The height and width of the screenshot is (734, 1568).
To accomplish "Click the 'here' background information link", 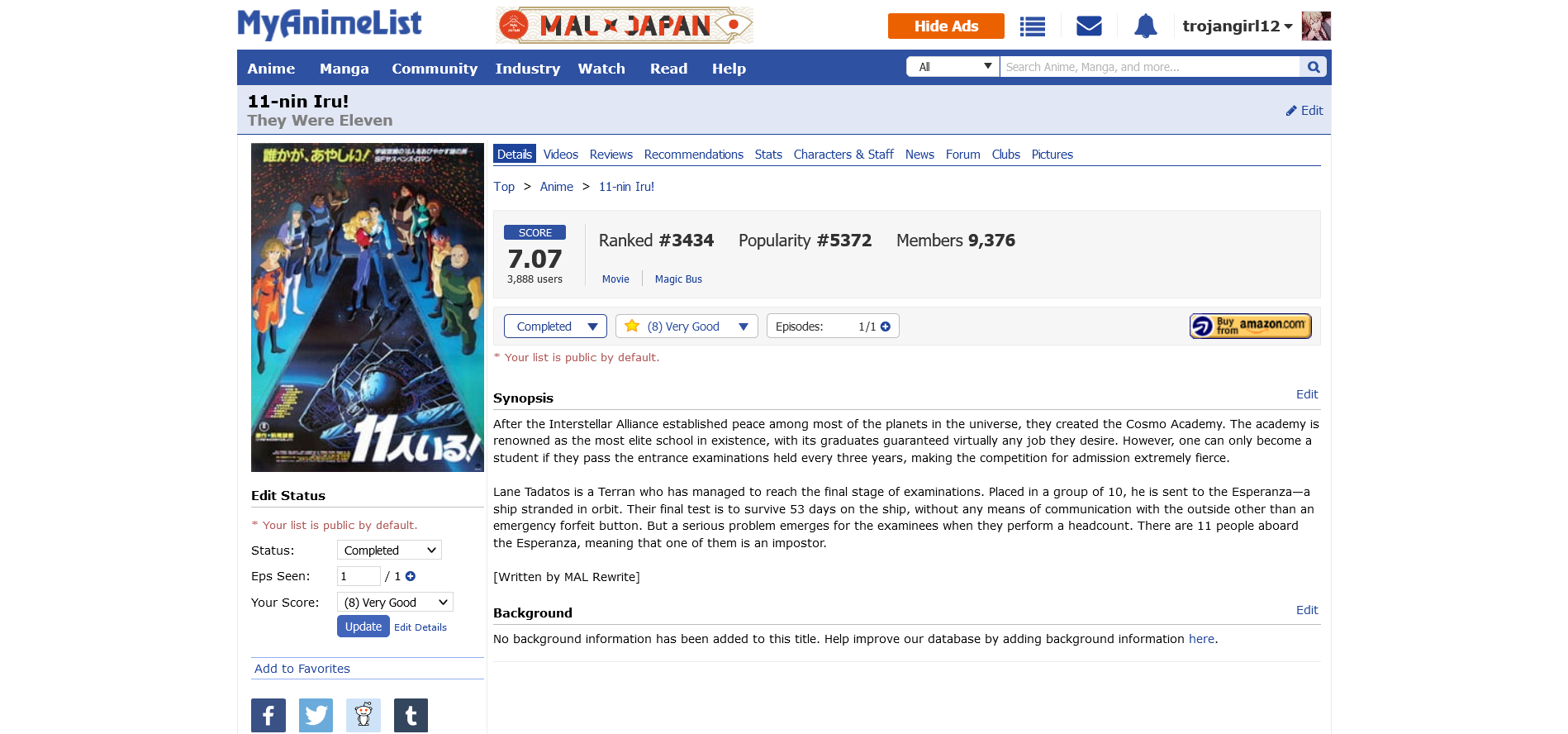I will click(1201, 639).
